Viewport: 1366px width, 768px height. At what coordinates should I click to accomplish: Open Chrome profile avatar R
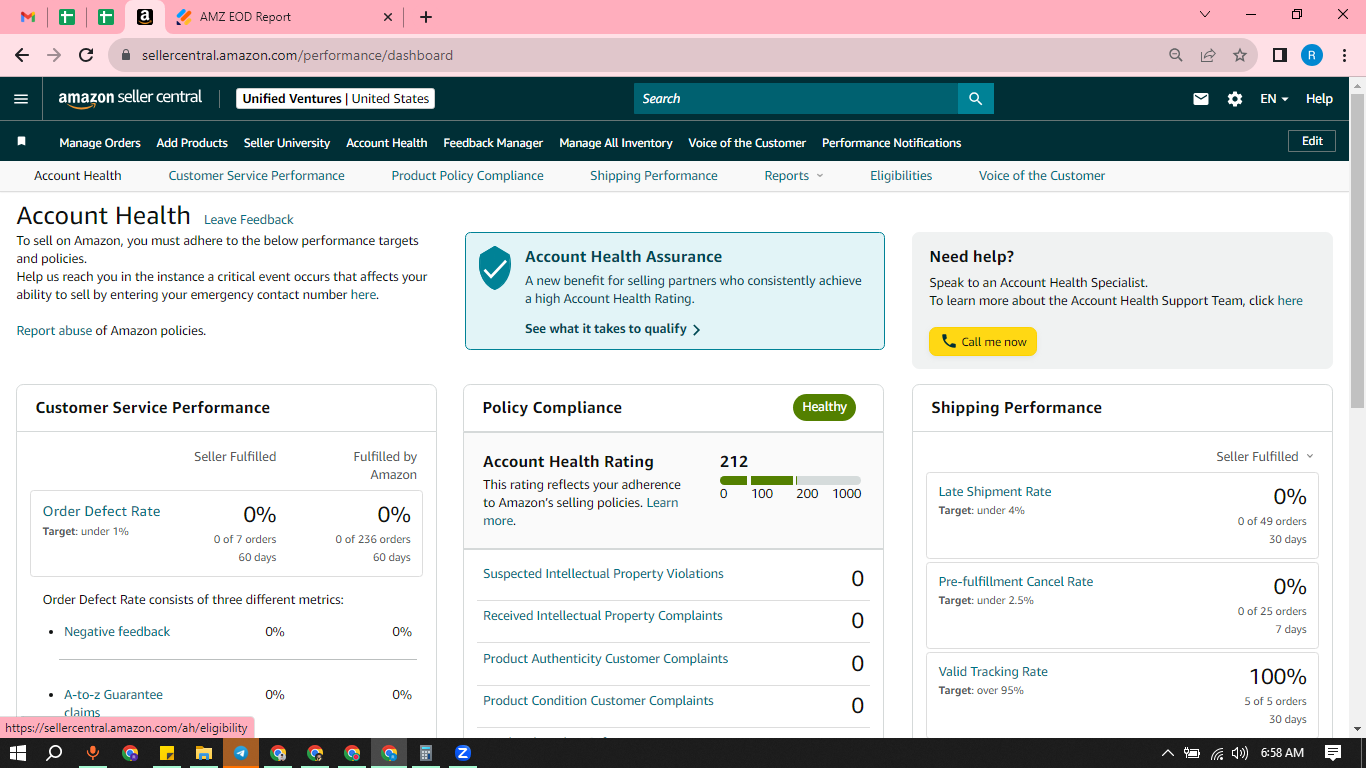(x=1312, y=55)
